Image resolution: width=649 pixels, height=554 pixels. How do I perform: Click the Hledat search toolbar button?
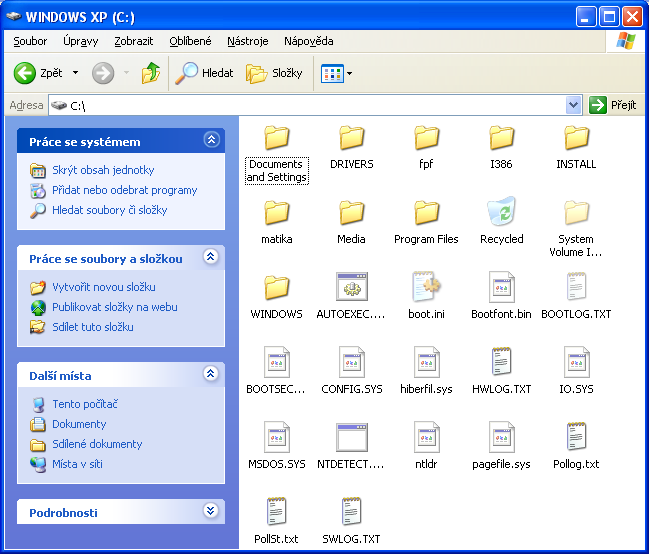click(x=204, y=73)
